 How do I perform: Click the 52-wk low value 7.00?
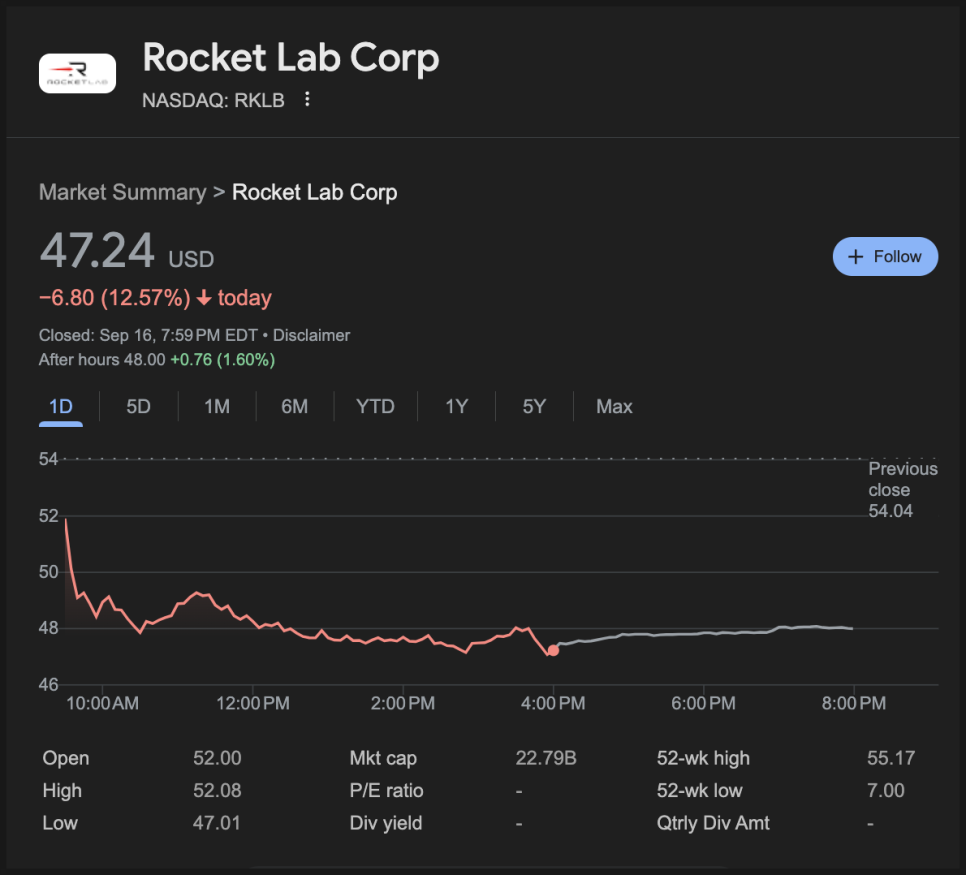(886, 791)
